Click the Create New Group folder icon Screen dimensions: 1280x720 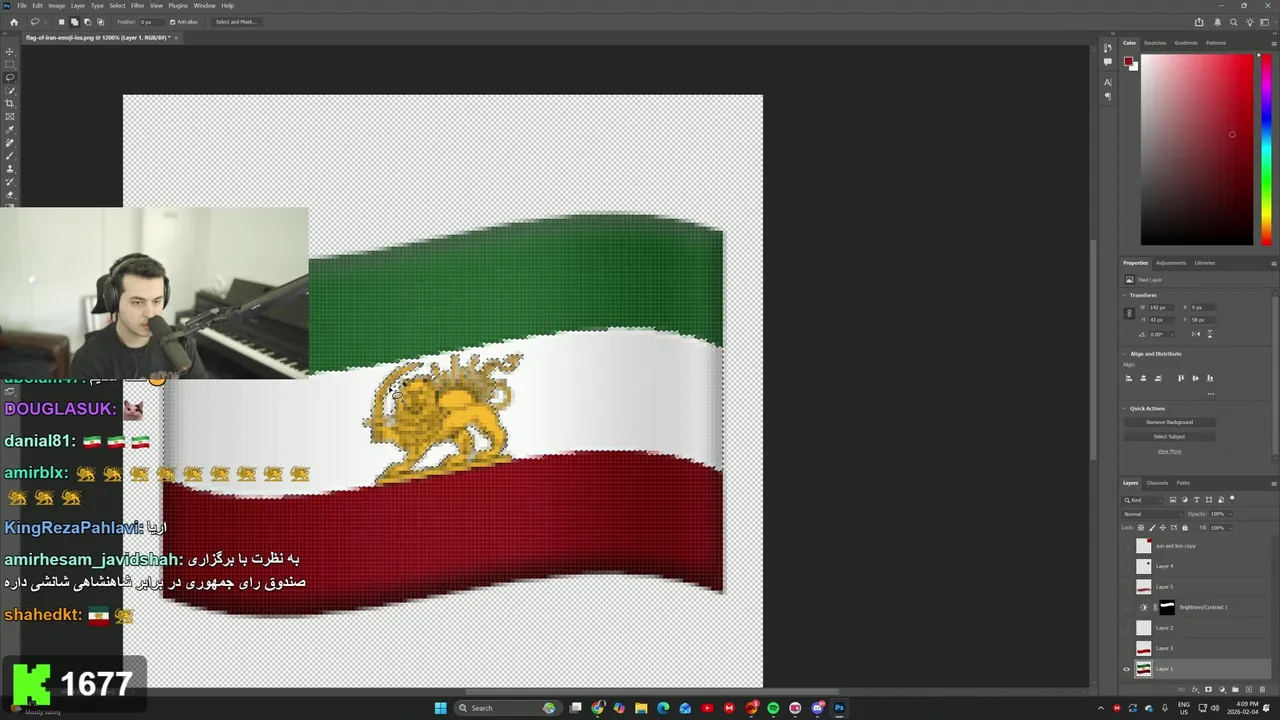[1235, 689]
